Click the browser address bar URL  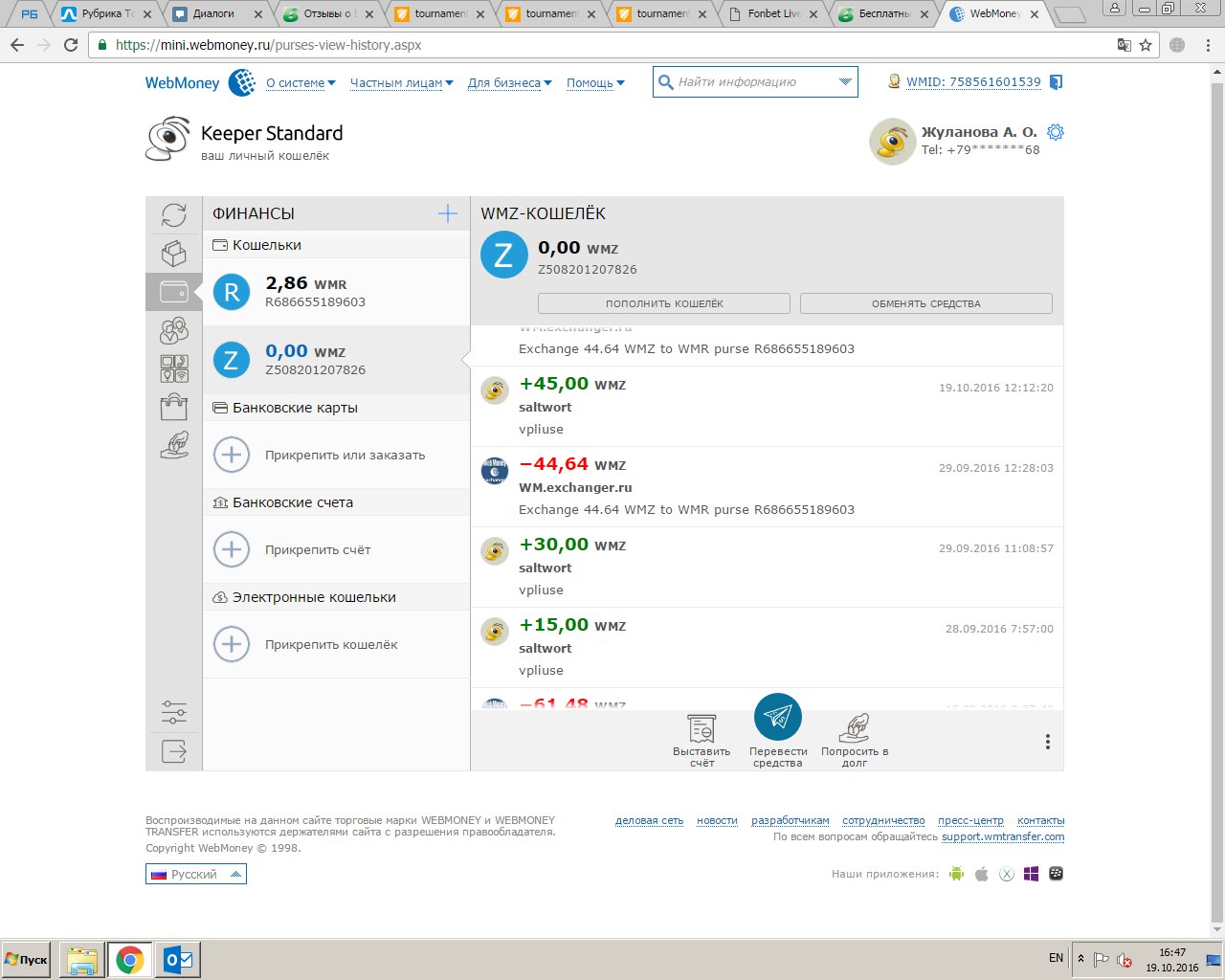tap(268, 45)
